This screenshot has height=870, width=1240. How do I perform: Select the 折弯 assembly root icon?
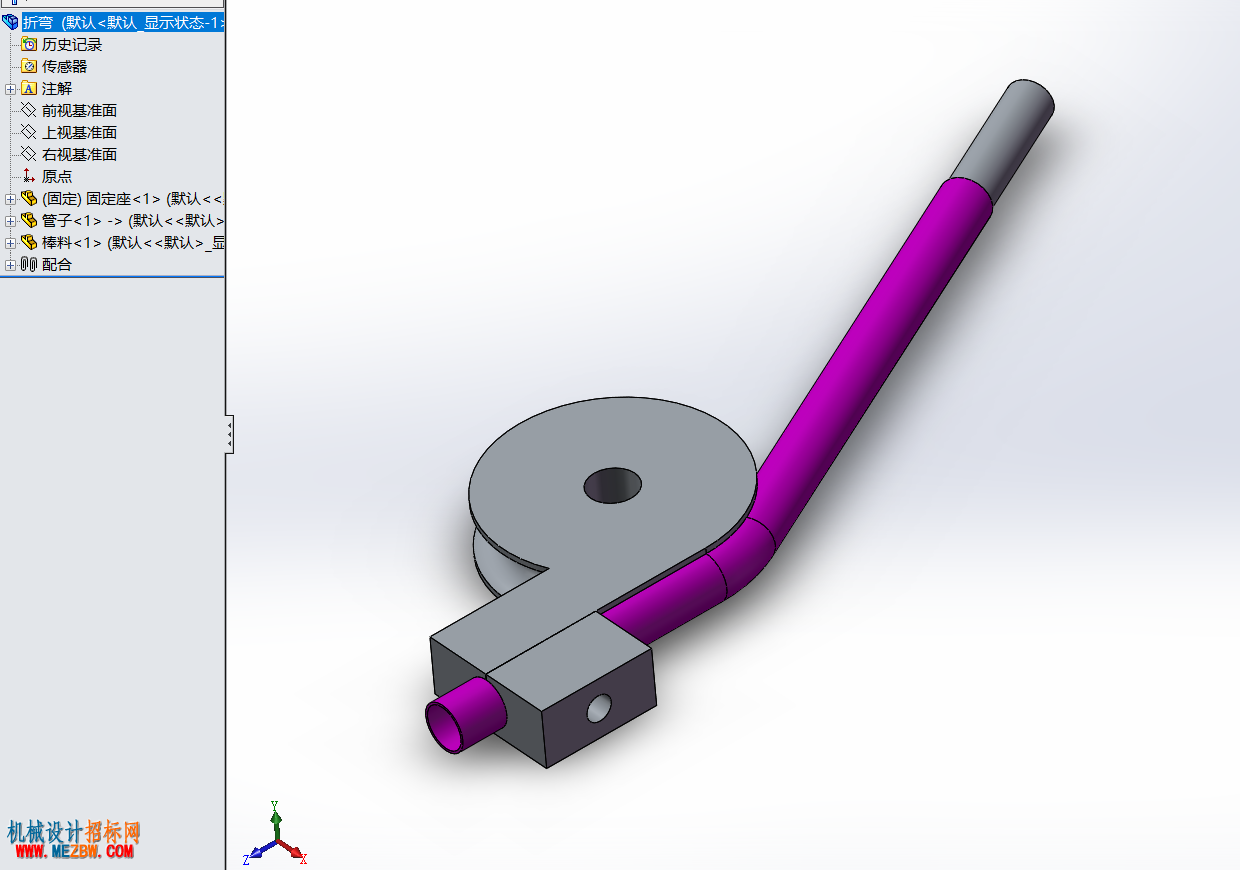[x=11, y=22]
